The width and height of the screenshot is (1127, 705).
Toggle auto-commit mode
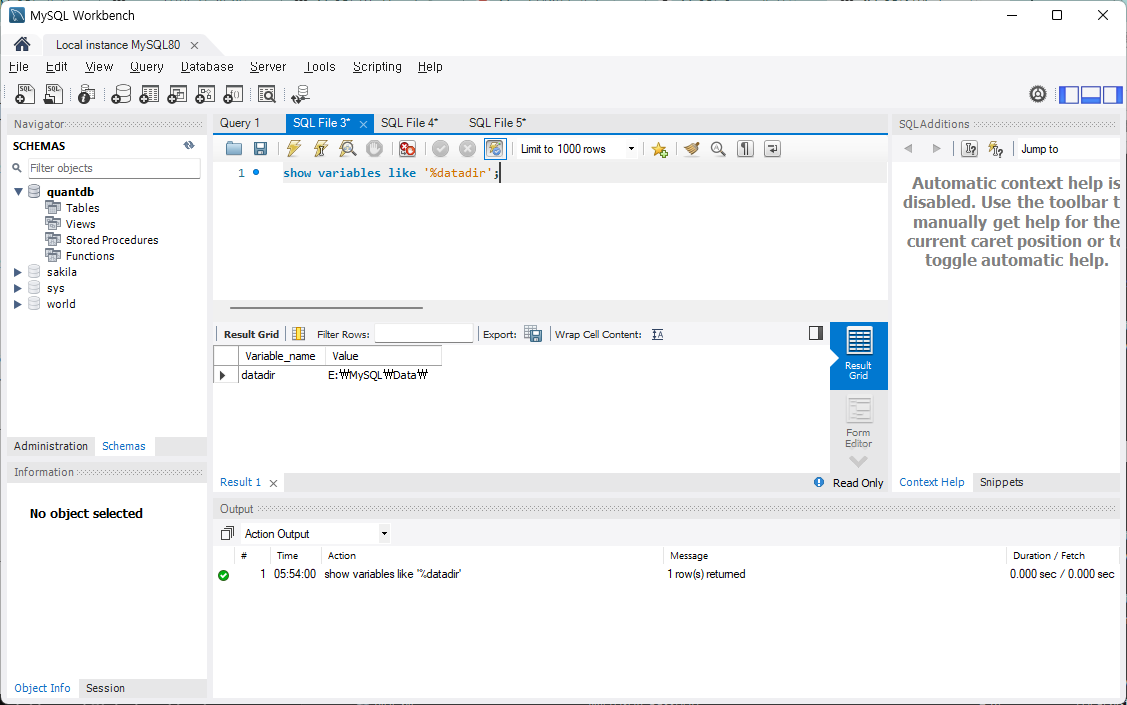coord(495,149)
